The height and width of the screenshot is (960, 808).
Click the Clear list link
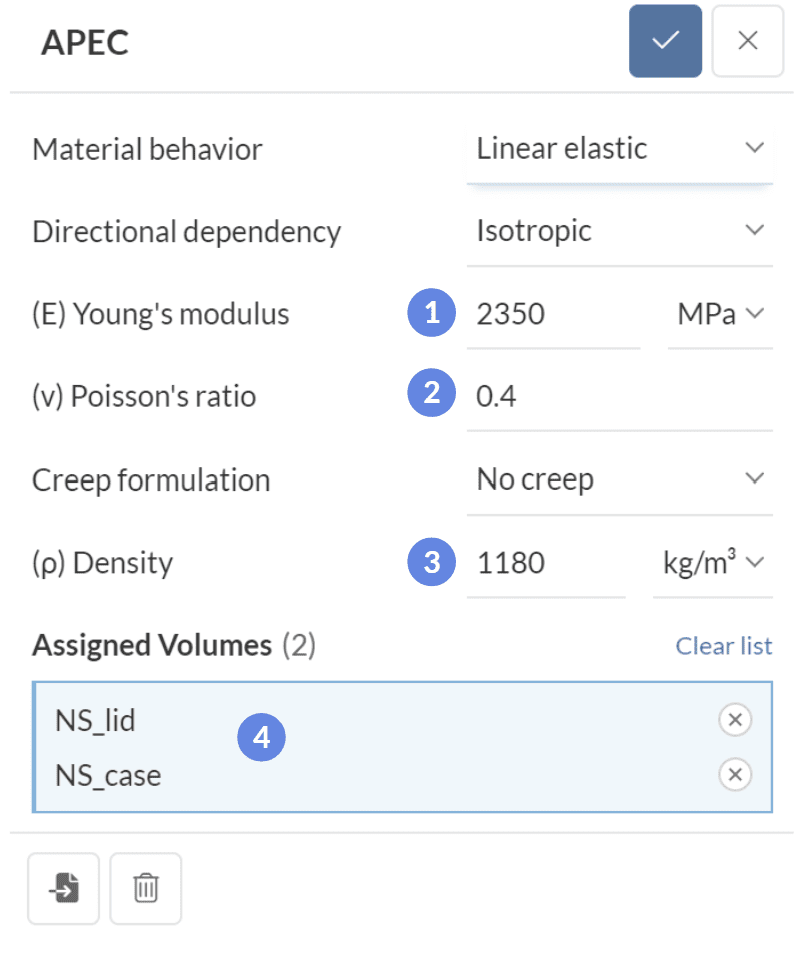[724, 646]
